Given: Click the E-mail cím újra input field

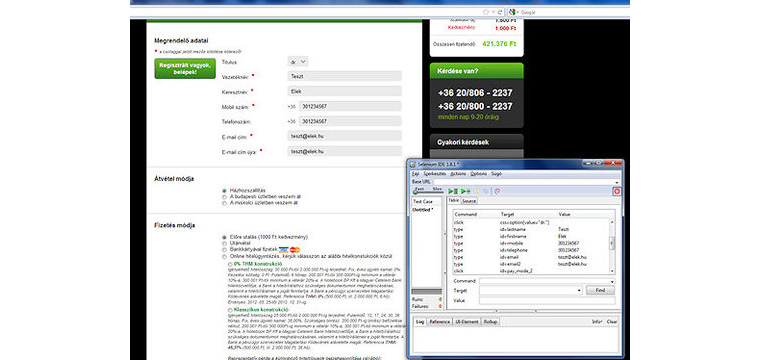Looking at the screenshot, I should (344, 151).
